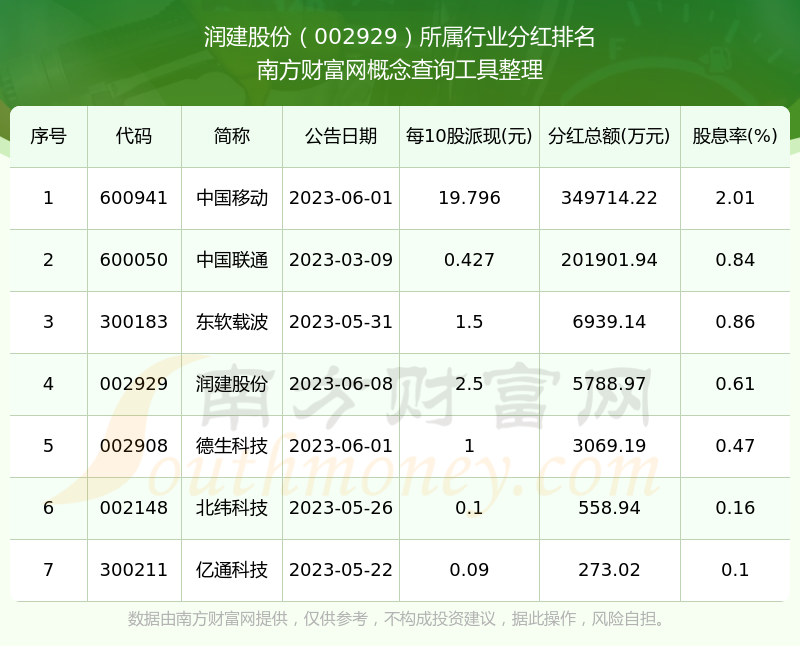
Task: Click the 分红总额(万元) column header
Action: 609,136
